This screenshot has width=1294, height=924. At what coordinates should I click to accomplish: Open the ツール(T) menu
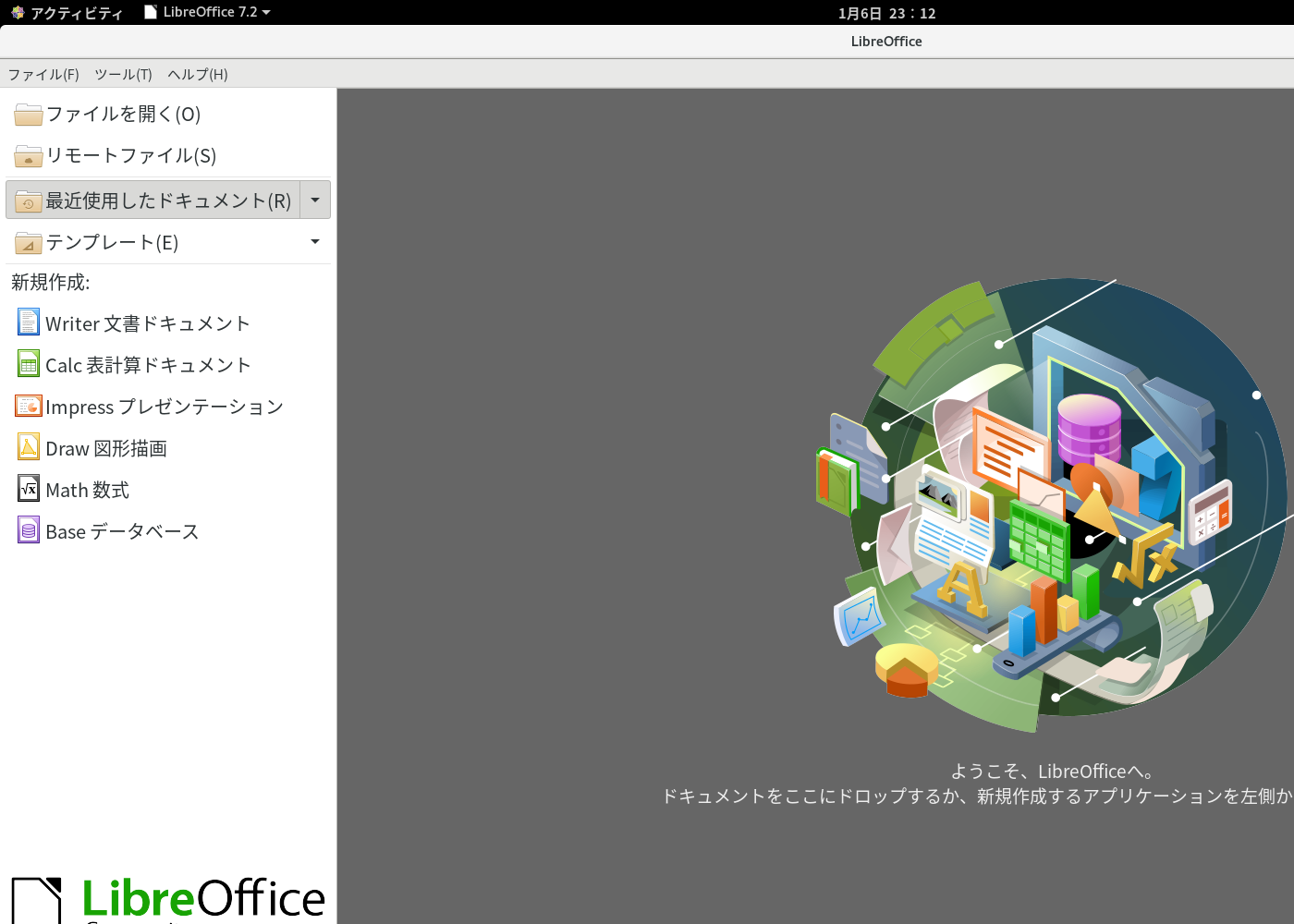123,74
